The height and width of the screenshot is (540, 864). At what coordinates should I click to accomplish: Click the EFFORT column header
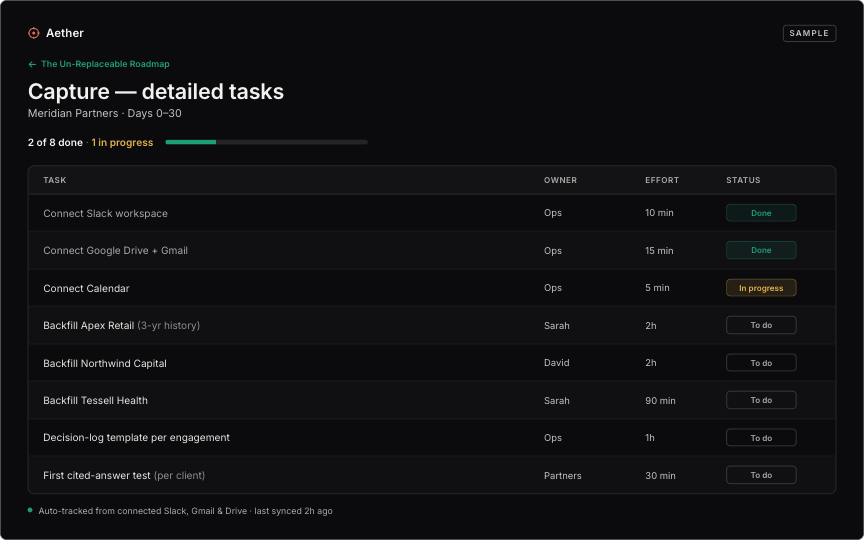pos(662,180)
